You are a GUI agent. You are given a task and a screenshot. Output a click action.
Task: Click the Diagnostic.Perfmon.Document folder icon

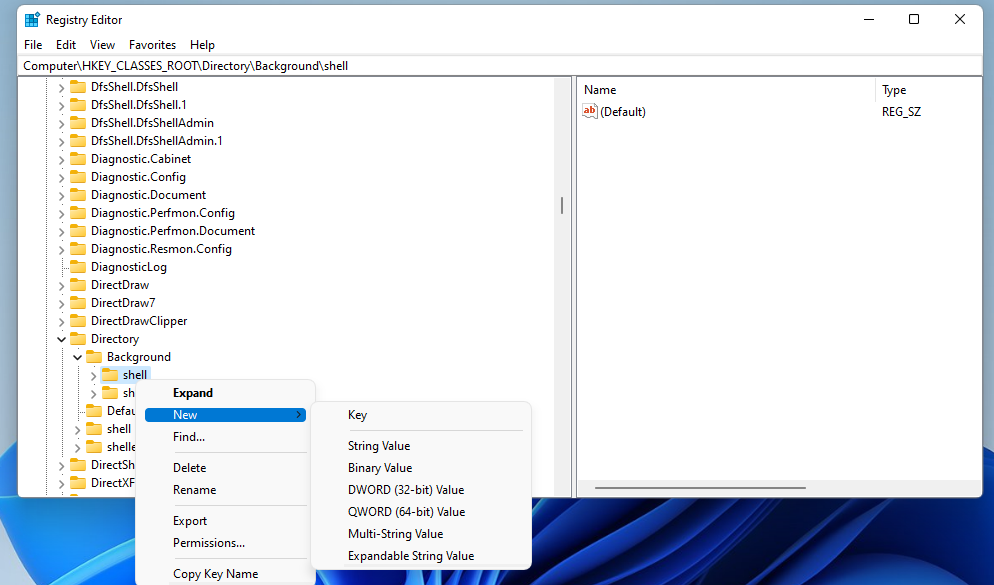coord(78,230)
